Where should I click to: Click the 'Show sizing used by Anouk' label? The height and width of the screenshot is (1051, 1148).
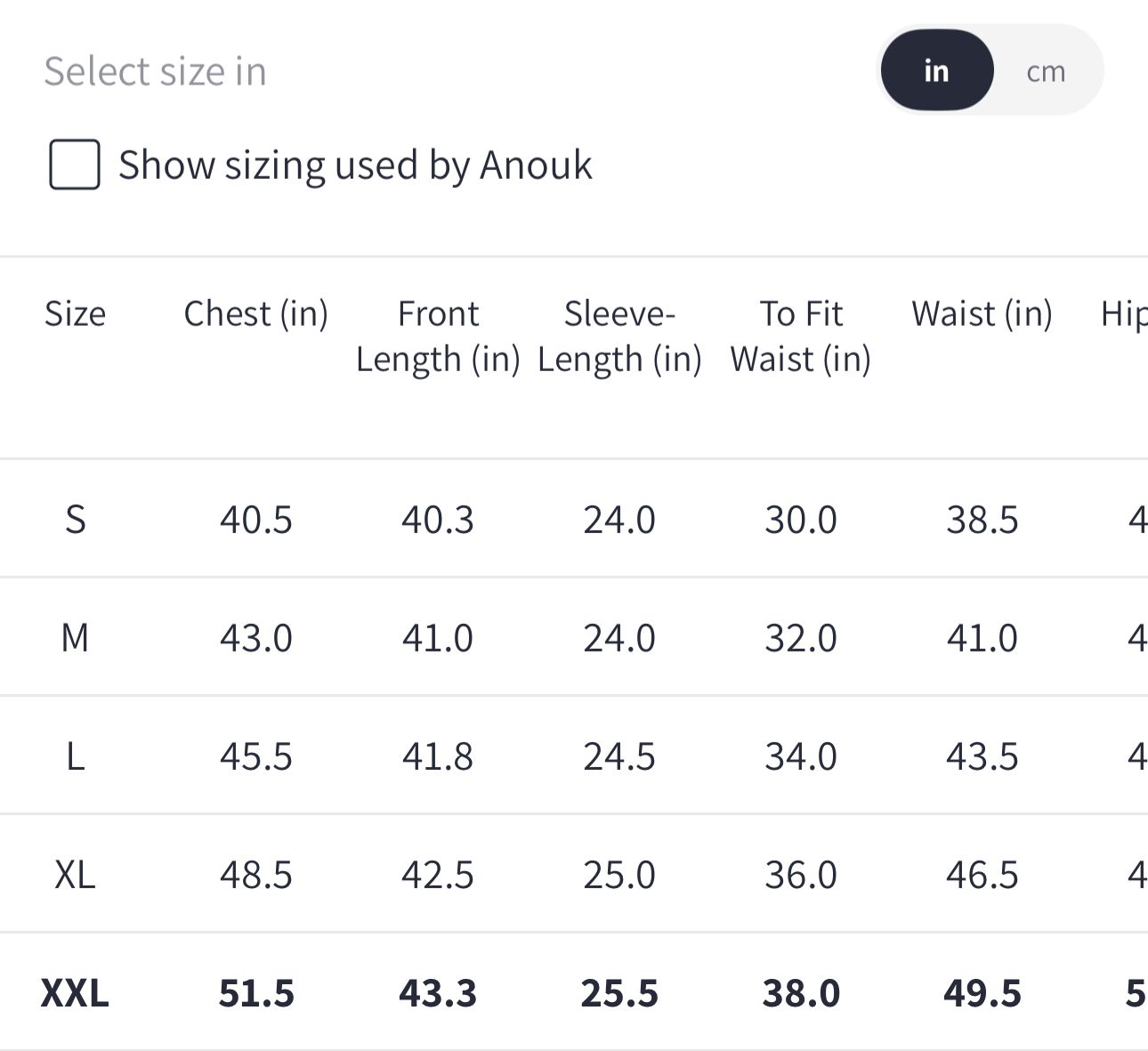pyautogui.click(x=355, y=166)
